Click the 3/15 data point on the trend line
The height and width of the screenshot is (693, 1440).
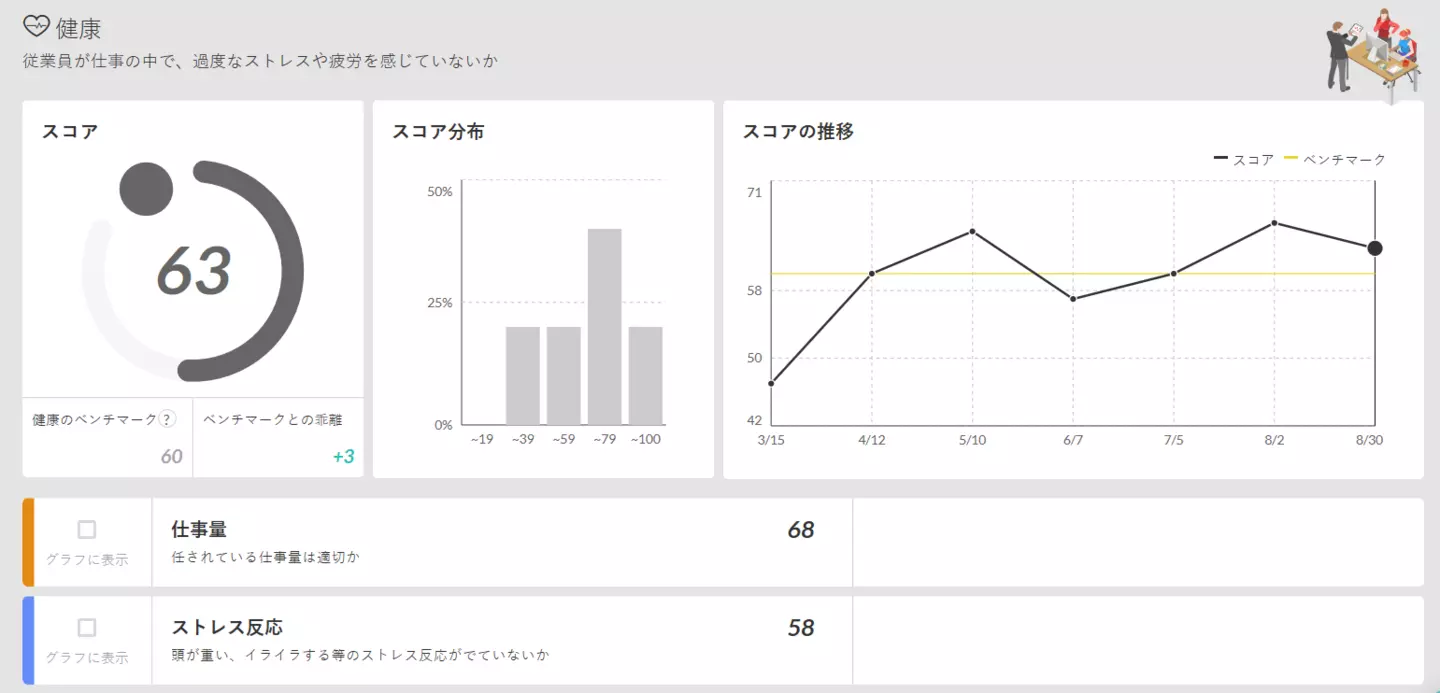(771, 383)
